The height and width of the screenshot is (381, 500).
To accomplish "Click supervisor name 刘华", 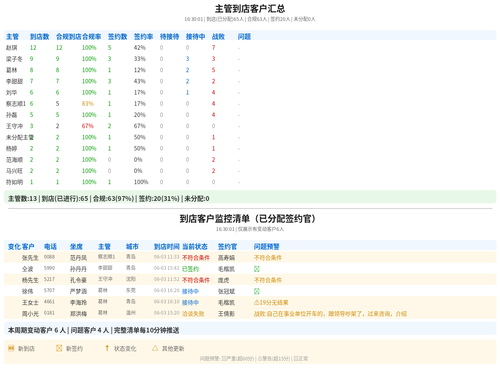I will pyautogui.click(x=12, y=92).
